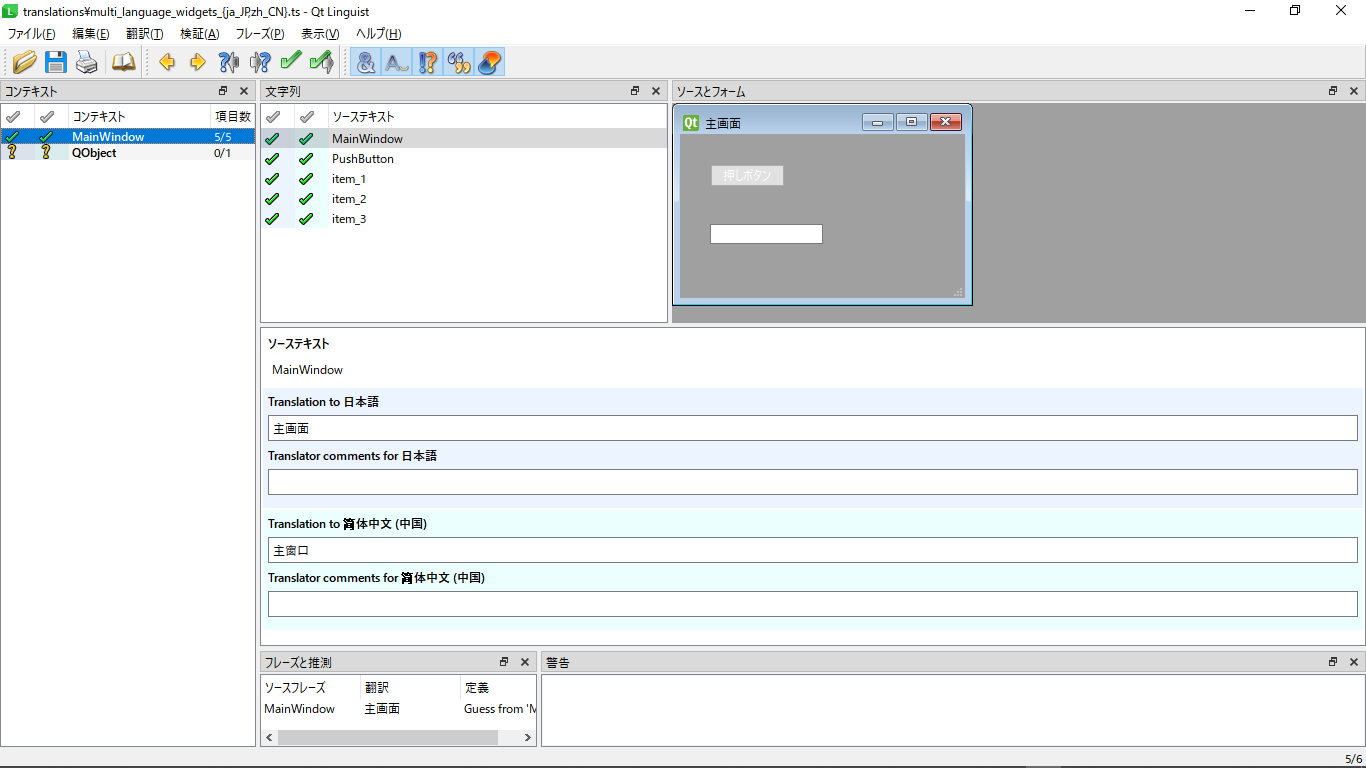
Task: Go to next item with the right arrow
Action: (x=198, y=62)
